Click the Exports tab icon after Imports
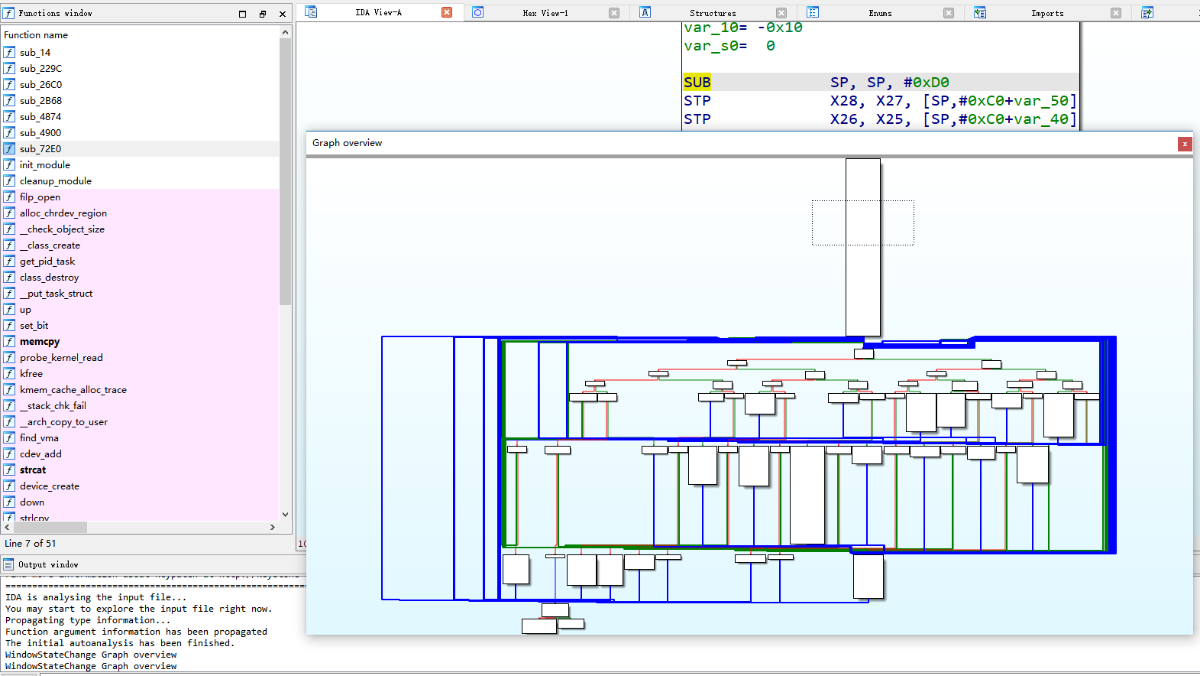 [1147, 13]
